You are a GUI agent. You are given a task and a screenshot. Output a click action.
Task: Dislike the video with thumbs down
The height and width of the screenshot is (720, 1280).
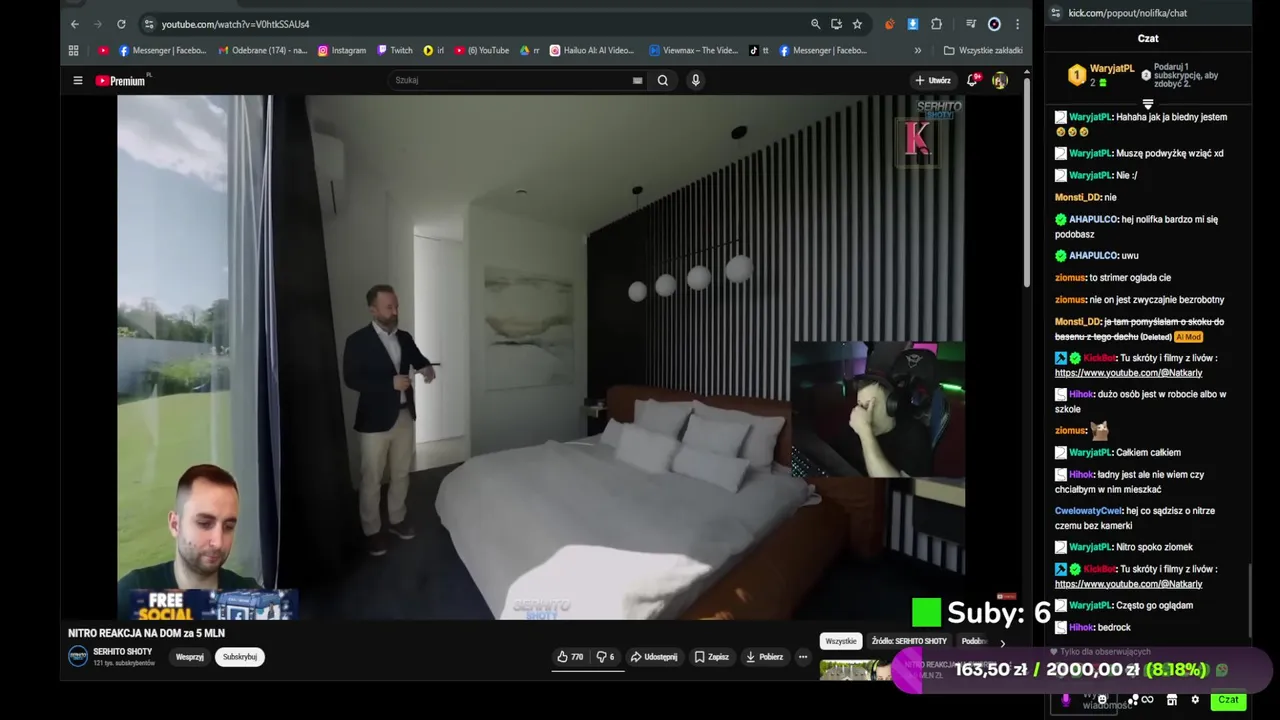606,657
